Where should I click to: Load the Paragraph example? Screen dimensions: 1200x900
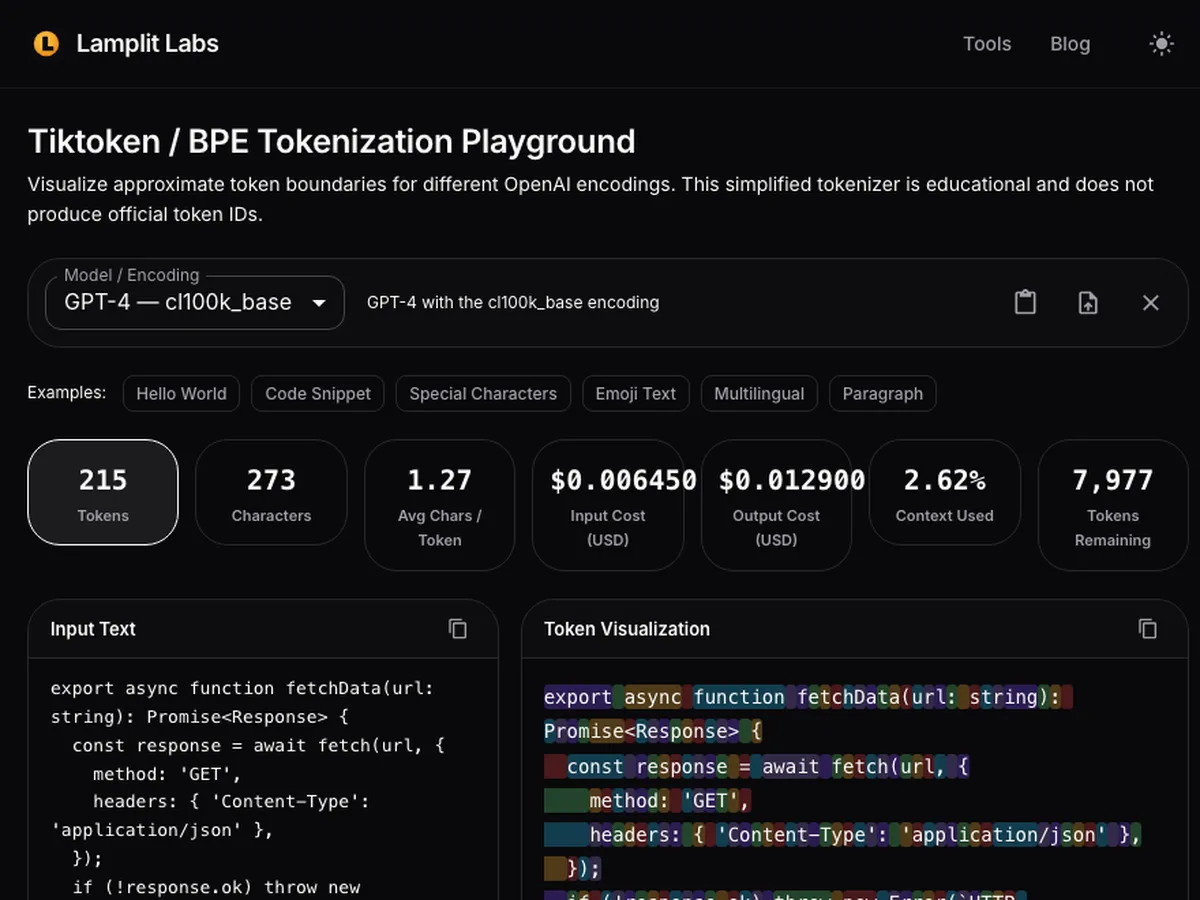coord(883,394)
